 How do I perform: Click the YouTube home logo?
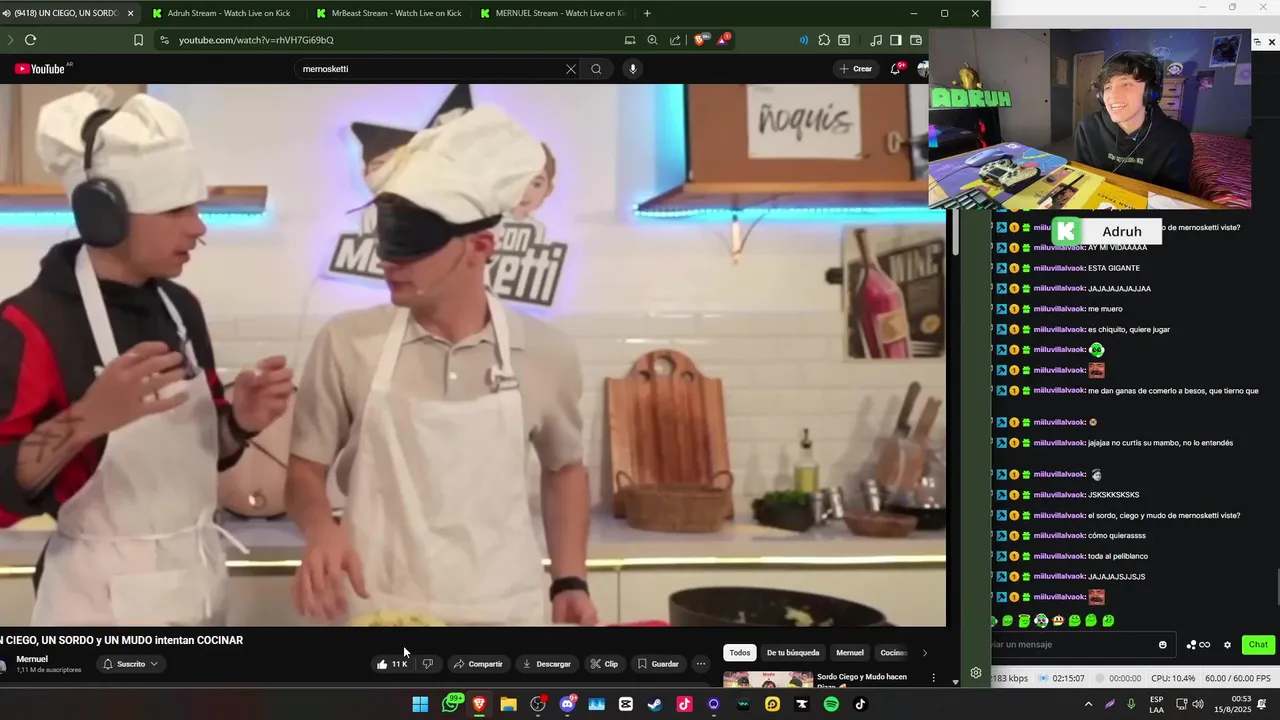pos(40,69)
